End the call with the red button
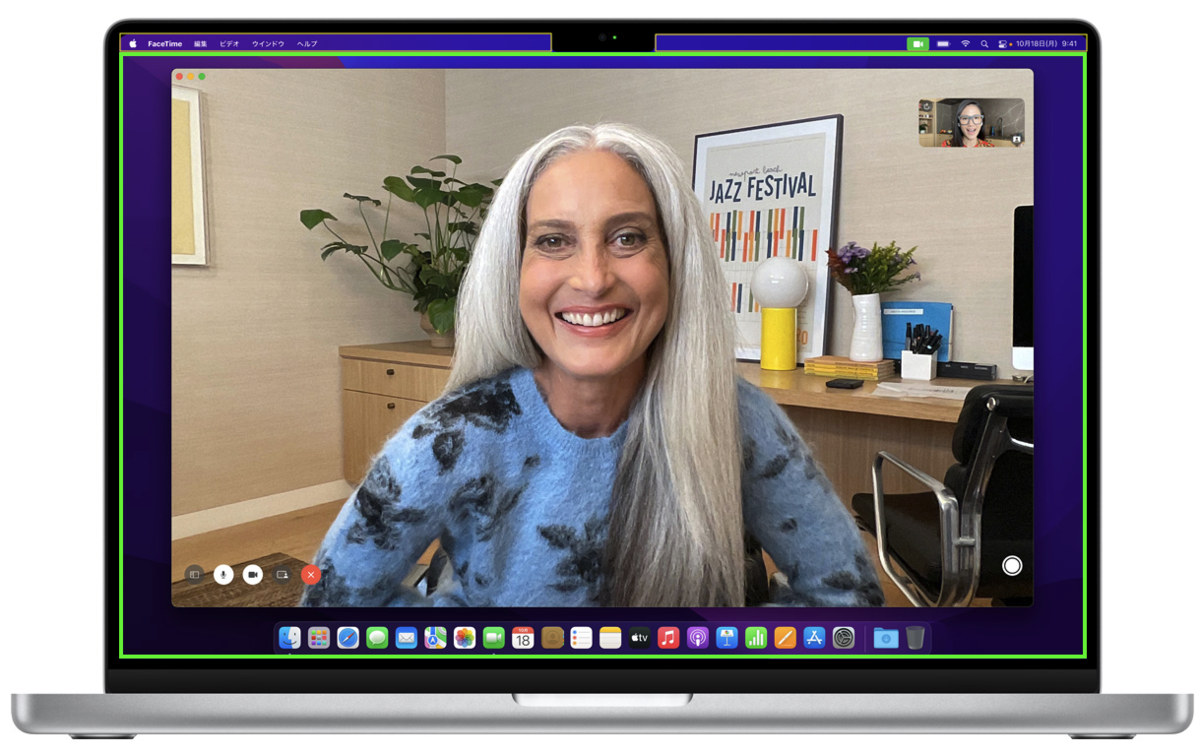Screen dimensions: 1200x754 coord(311,575)
